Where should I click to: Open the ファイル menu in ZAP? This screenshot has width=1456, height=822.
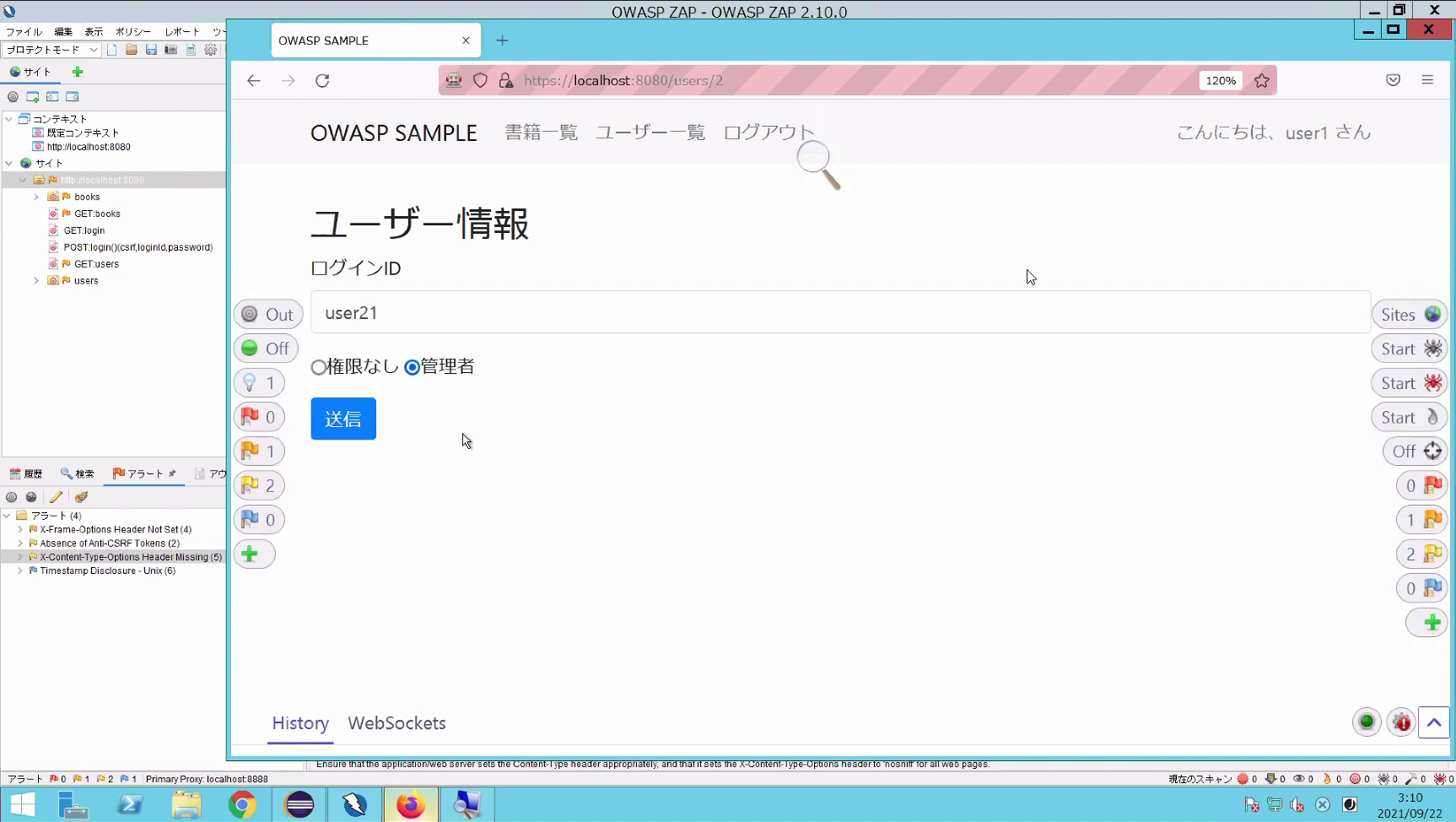click(x=24, y=31)
